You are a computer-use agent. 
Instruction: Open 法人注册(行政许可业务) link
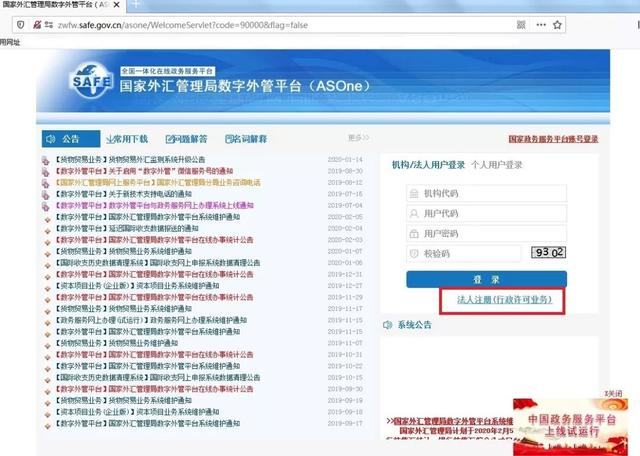pyautogui.click(x=504, y=300)
